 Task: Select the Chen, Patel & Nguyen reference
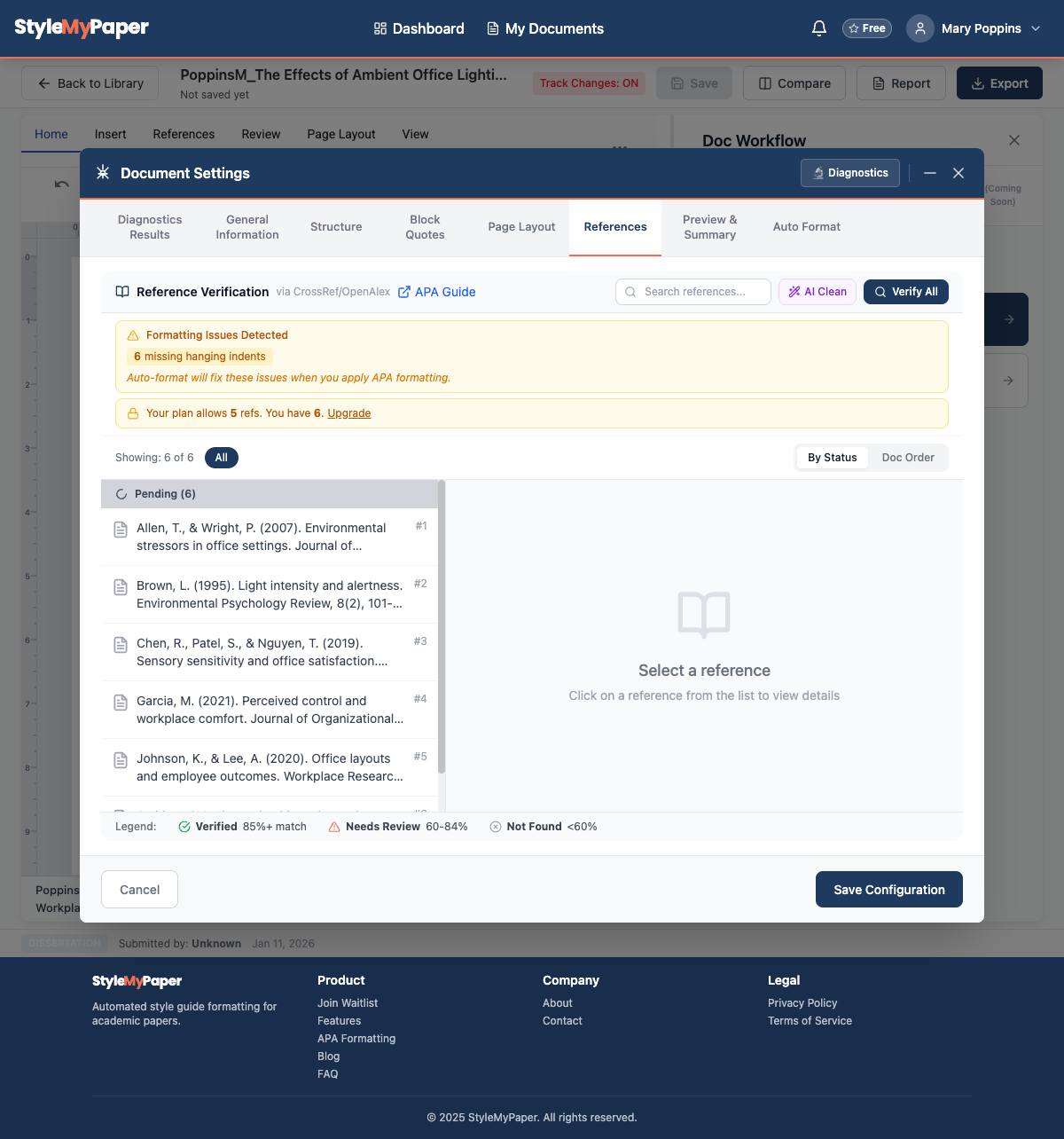tap(270, 652)
